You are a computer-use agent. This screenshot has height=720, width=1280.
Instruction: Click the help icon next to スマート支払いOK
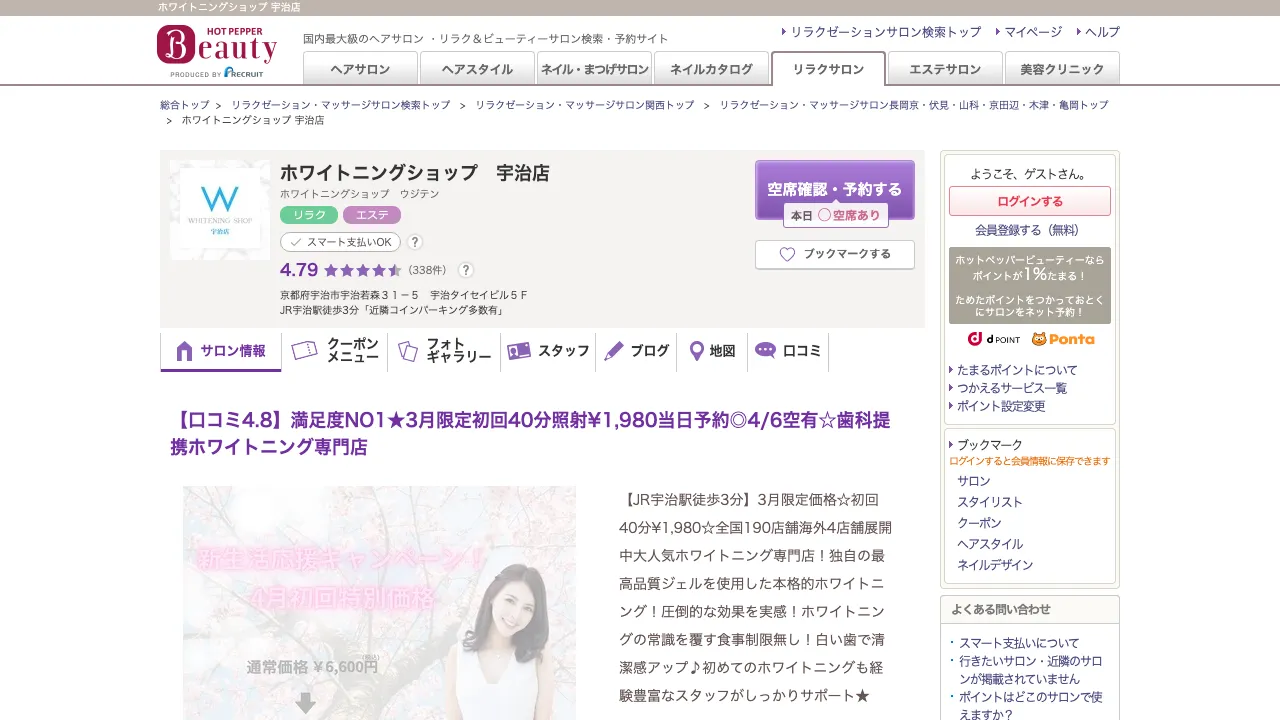tap(415, 242)
